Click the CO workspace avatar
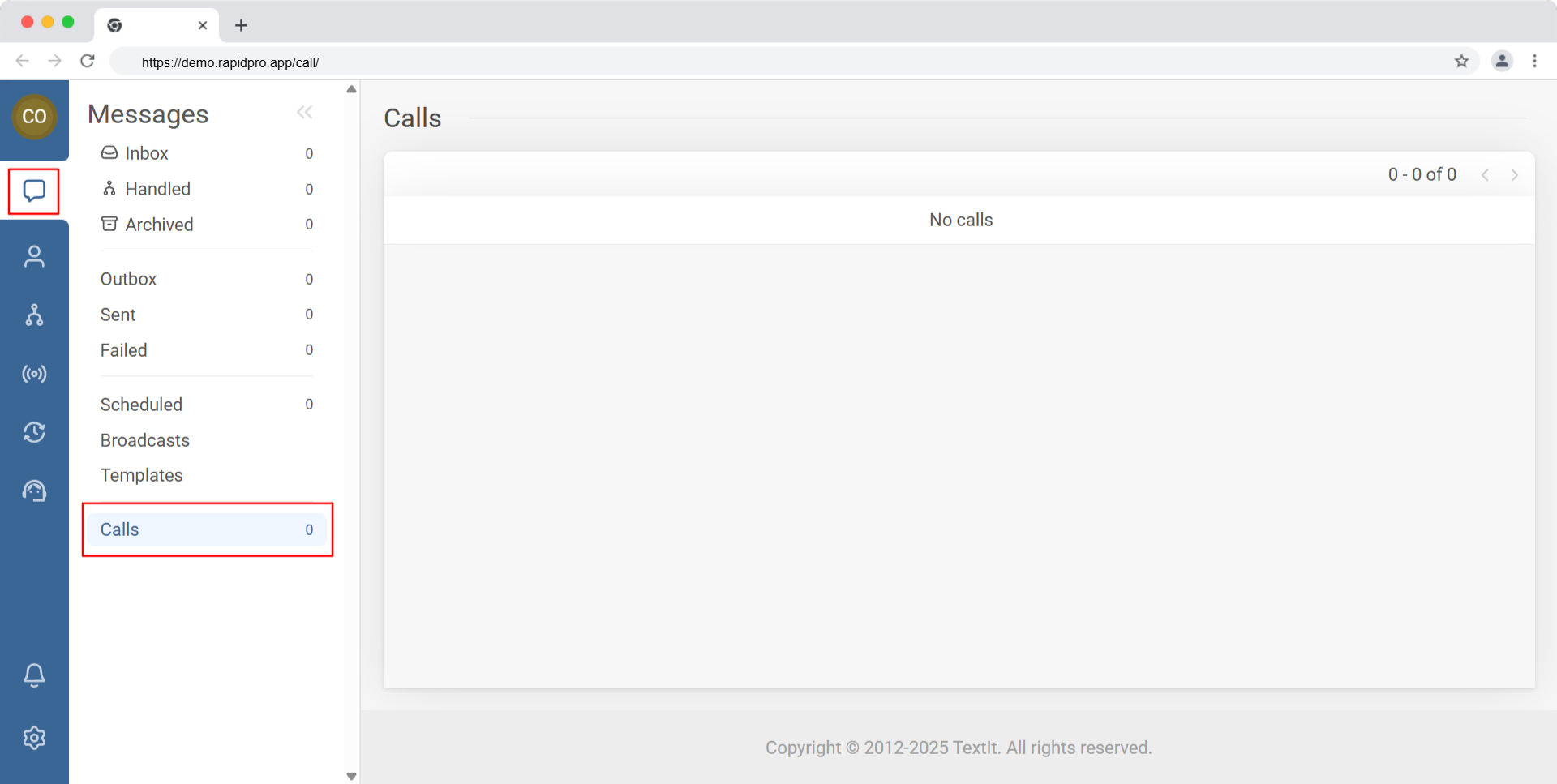This screenshot has height=784, width=1557. coord(34,117)
